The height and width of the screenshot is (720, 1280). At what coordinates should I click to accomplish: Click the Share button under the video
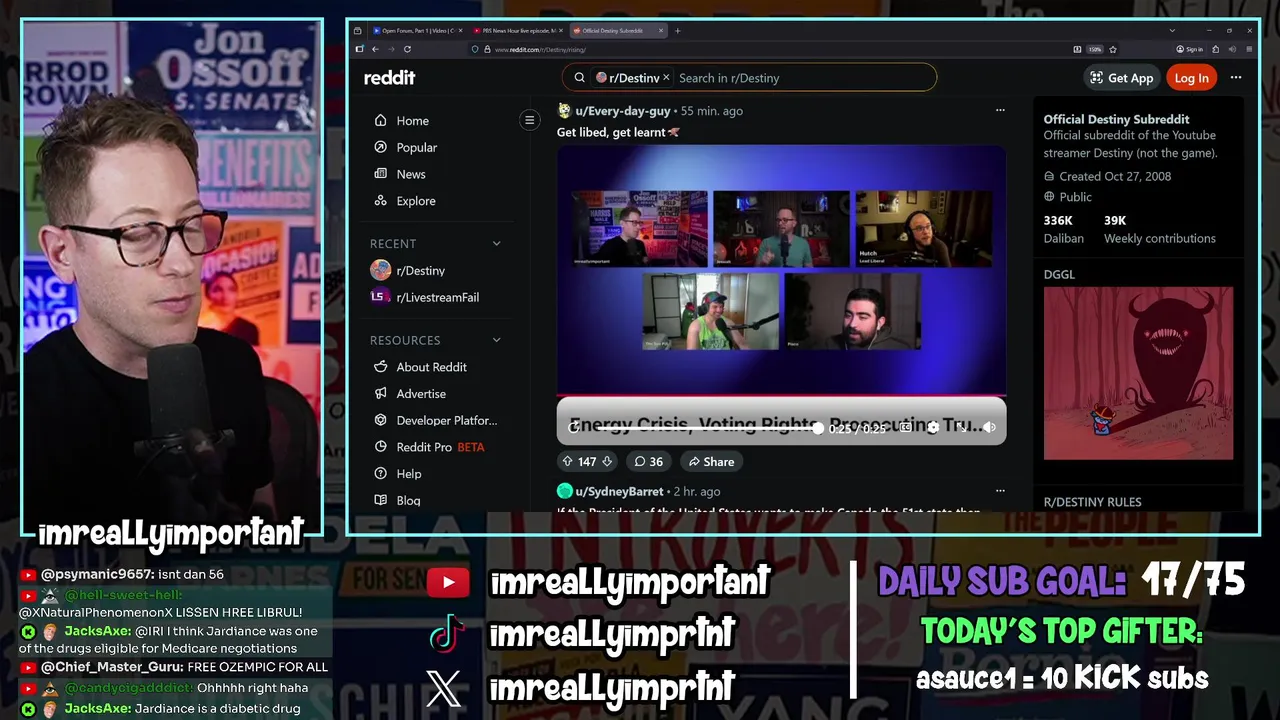pos(711,461)
